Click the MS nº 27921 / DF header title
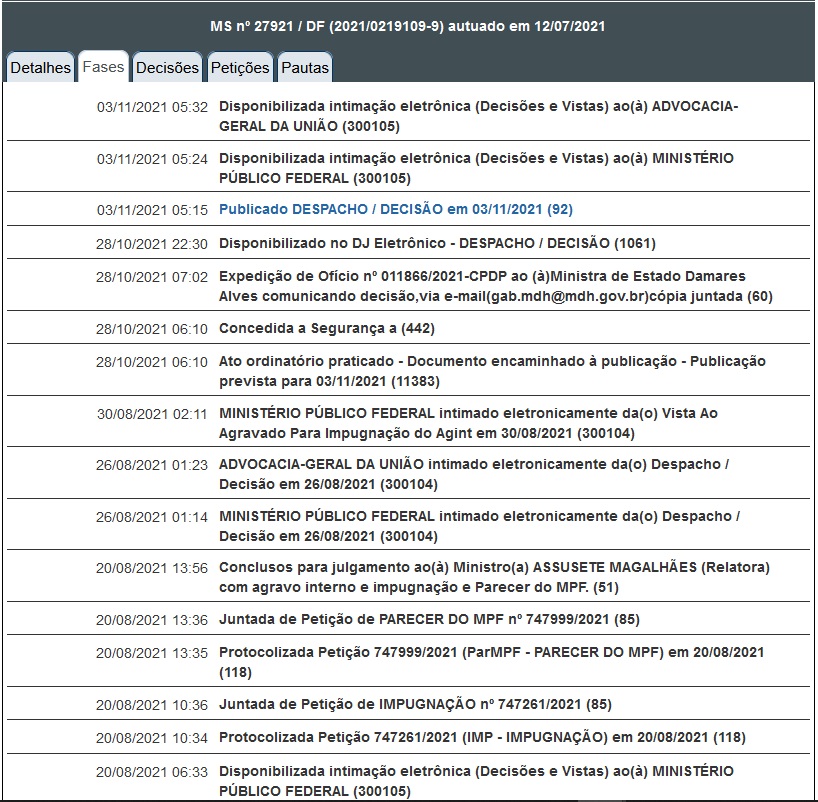The height and width of the screenshot is (802, 818). tap(408, 26)
